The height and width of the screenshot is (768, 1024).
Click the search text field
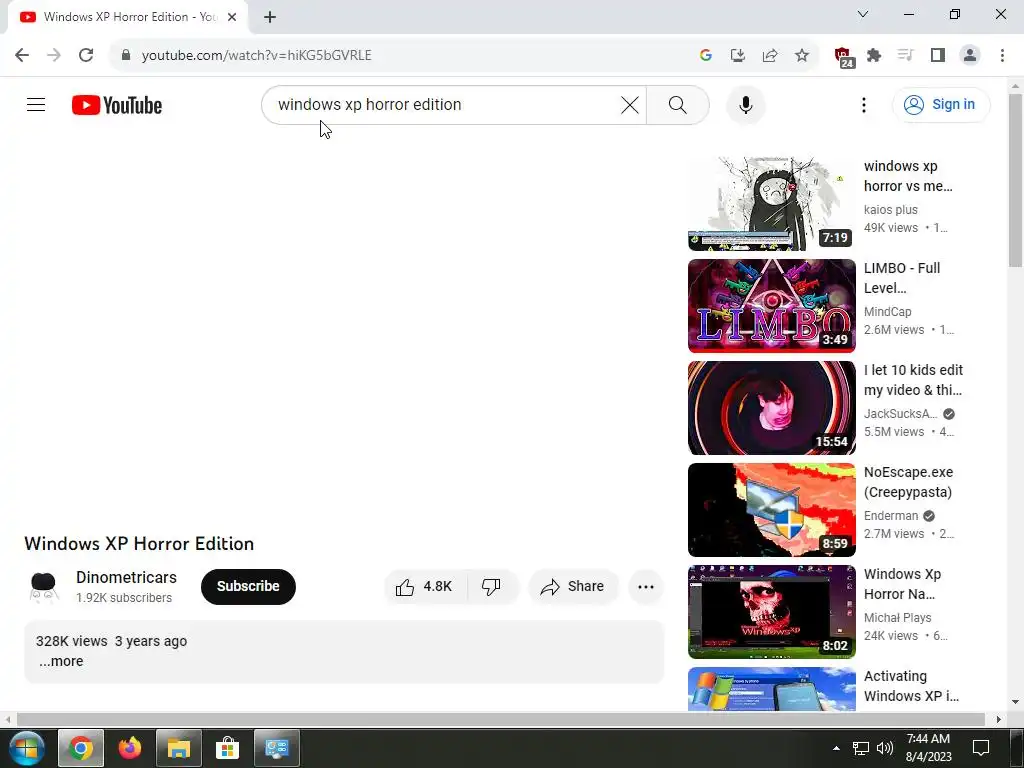click(x=444, y=104)
